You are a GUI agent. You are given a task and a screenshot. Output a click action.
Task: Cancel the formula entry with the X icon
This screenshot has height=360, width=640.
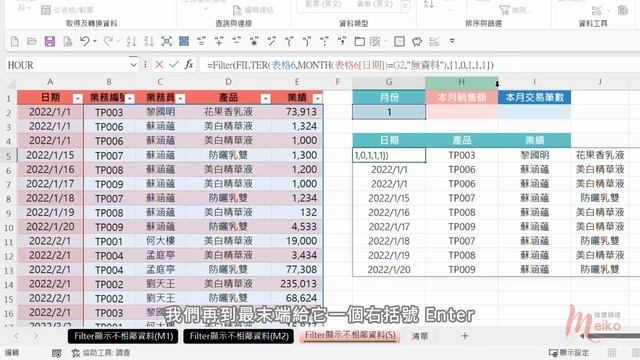pyautogui.click(x=159, y=64)
